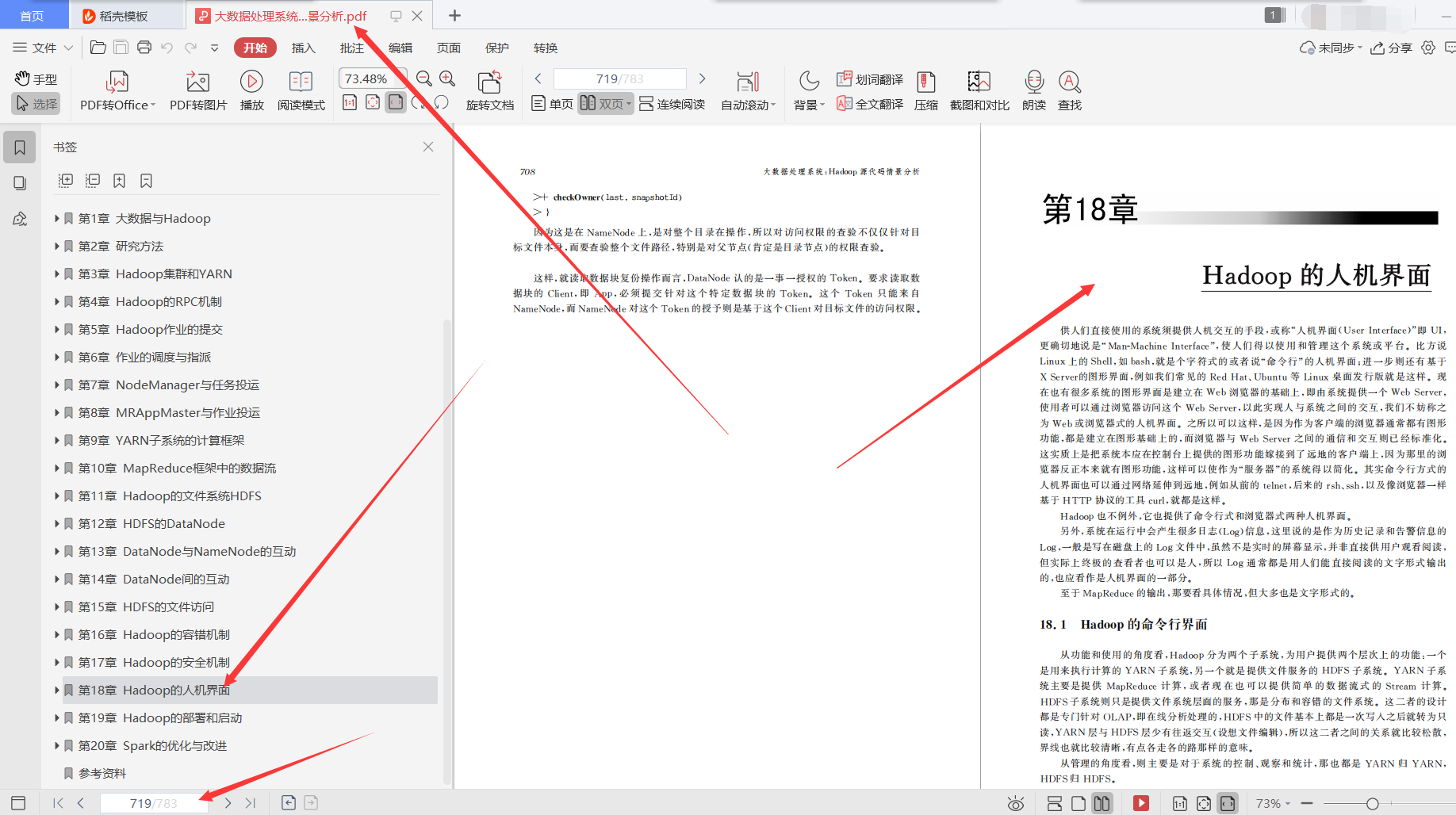
Task: Toggle fit-width view in status bar
Action: (1228, 803)
